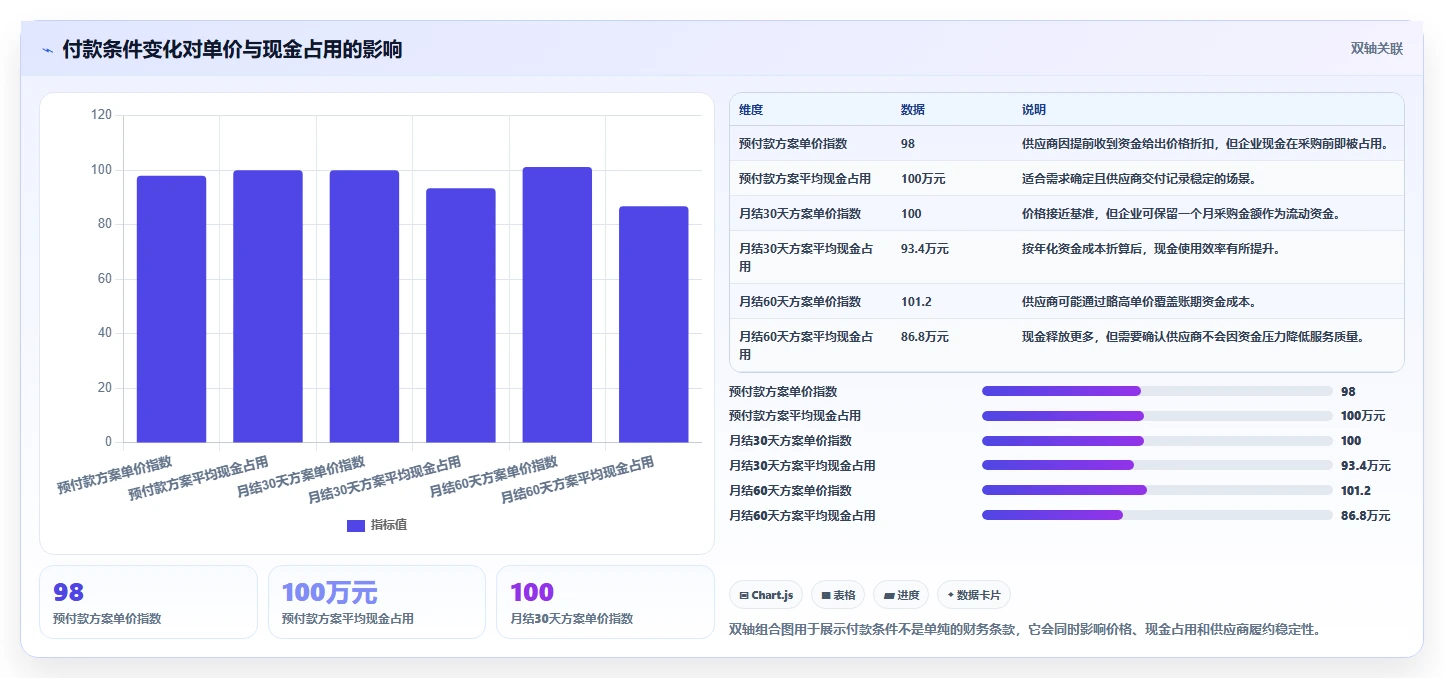
Task: Click the chart bar for 月结30天方案单价指数
Action: click(364, 306)
